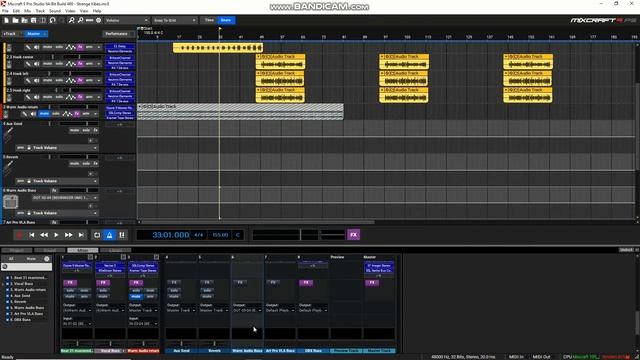
Task: Toggle mute on mixer channel 3
Action: [x=136, y=296]
